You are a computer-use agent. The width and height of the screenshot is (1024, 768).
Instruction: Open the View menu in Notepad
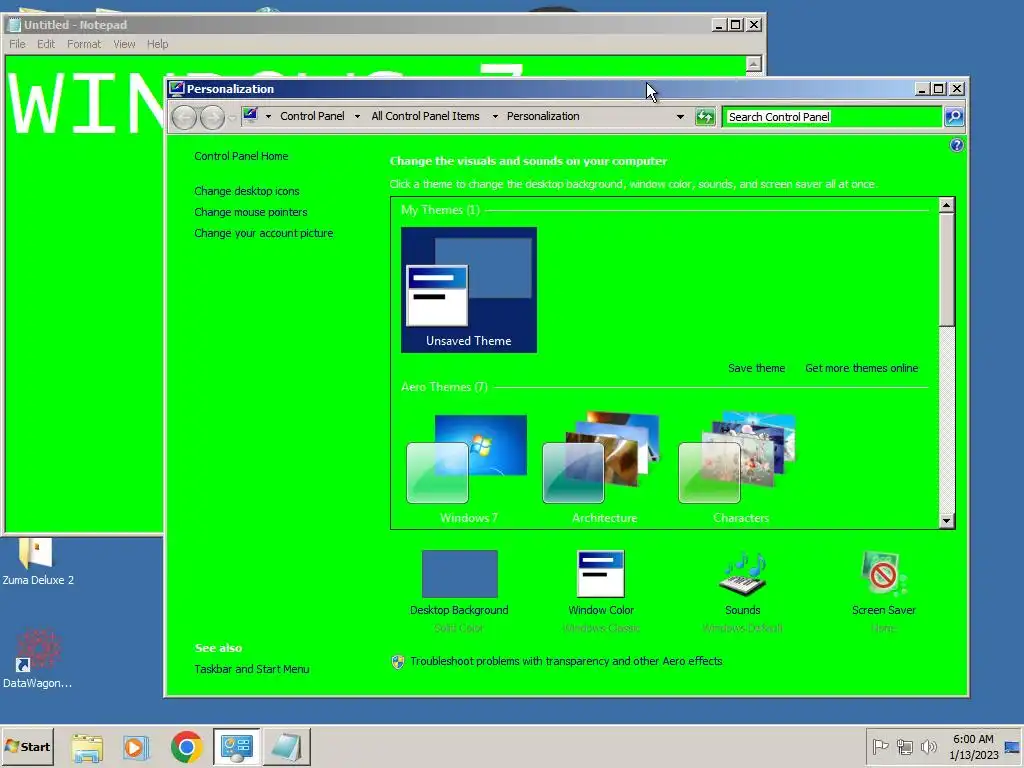[x=124, y=44]
